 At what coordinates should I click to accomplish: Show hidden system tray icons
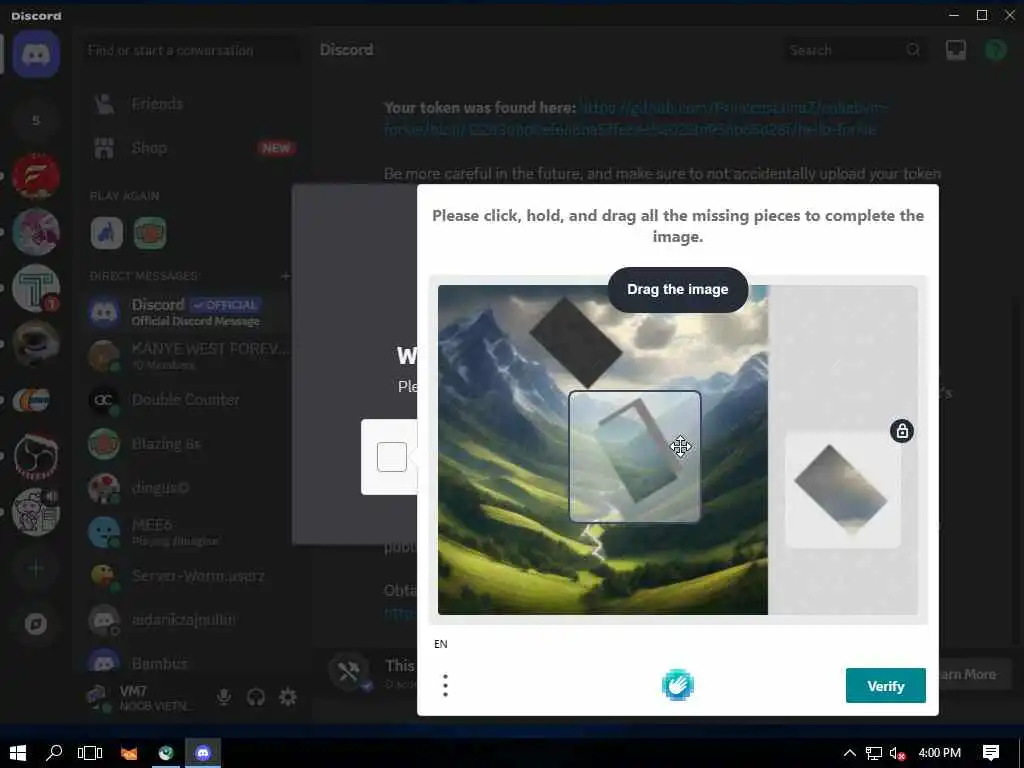(x=850, y=753)
